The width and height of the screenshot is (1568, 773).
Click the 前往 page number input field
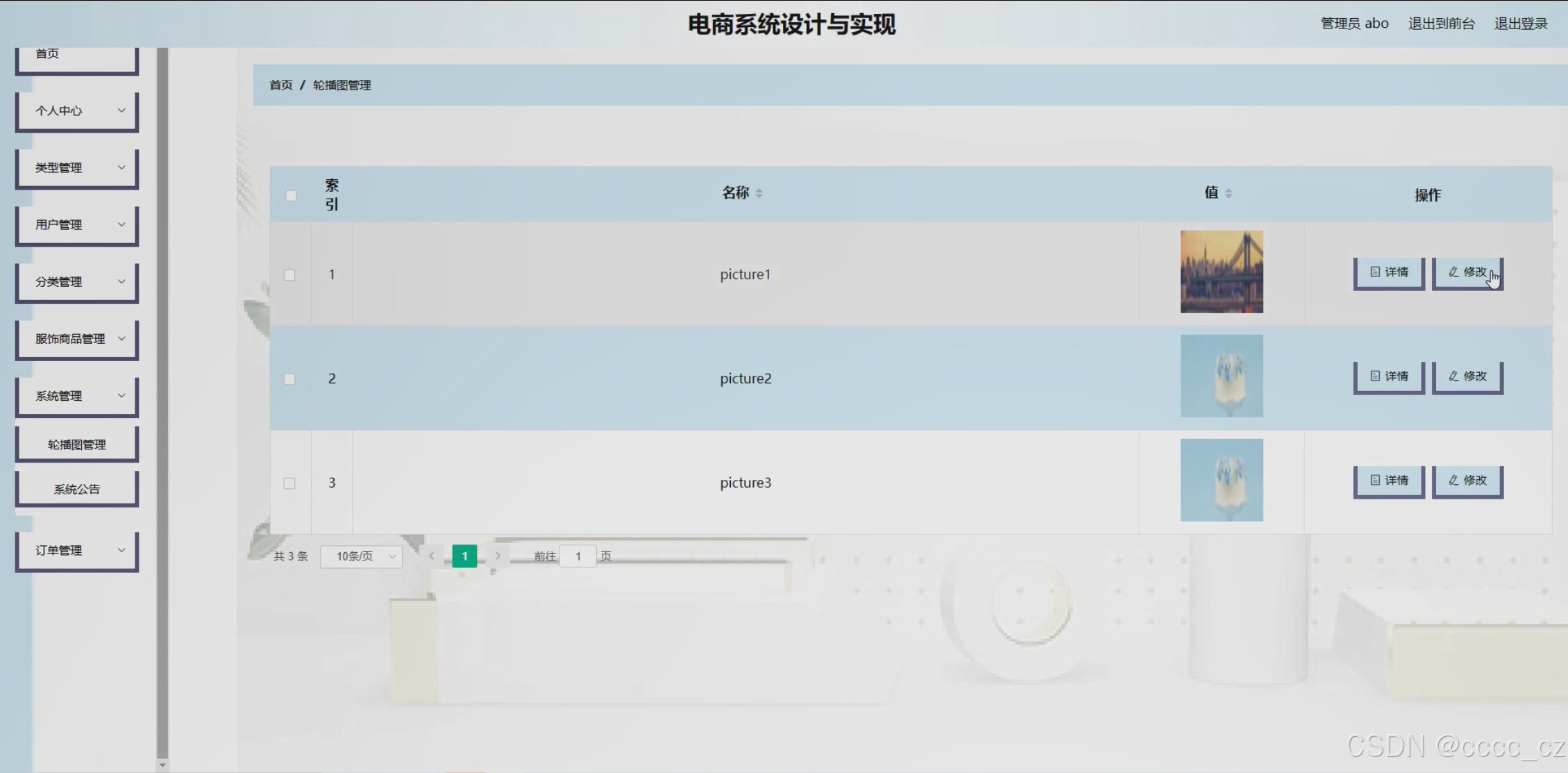[578, 556]
